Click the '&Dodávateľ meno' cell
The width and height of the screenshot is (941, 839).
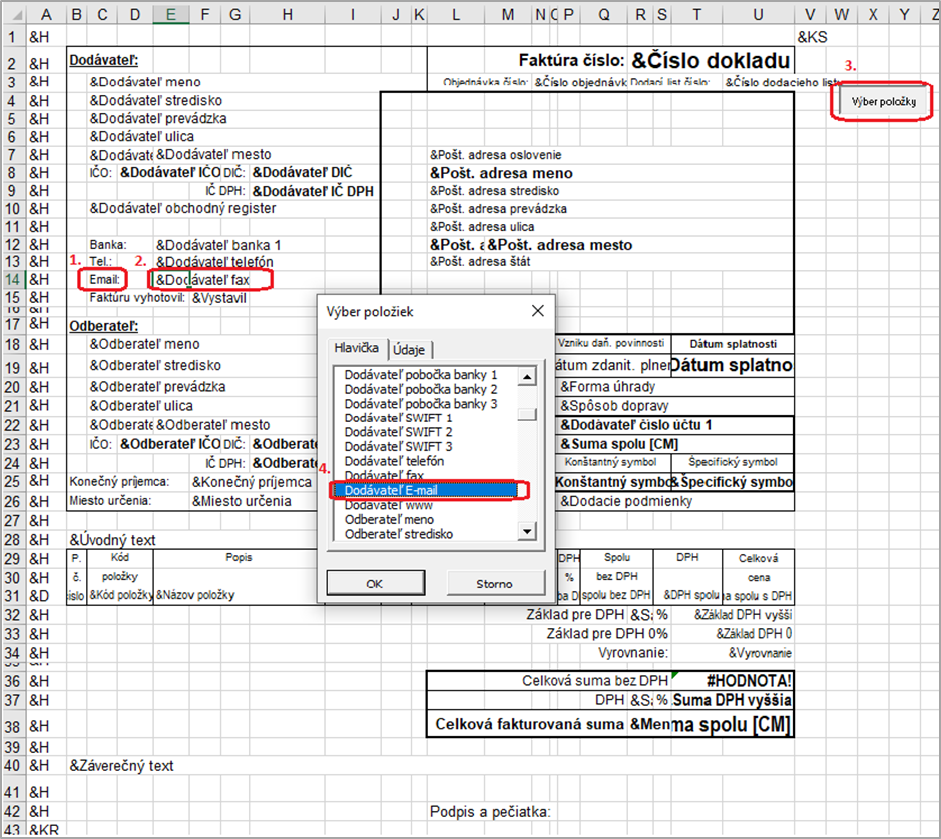tap(145, 82)
